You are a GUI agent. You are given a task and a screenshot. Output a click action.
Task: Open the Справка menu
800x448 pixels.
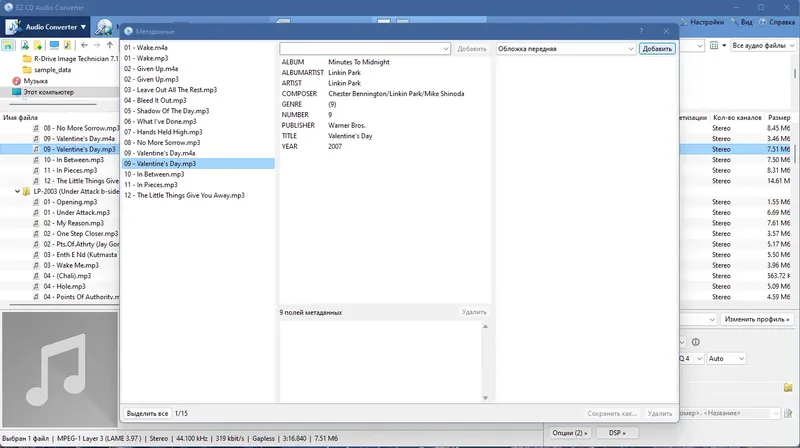[x=777, y=22]
